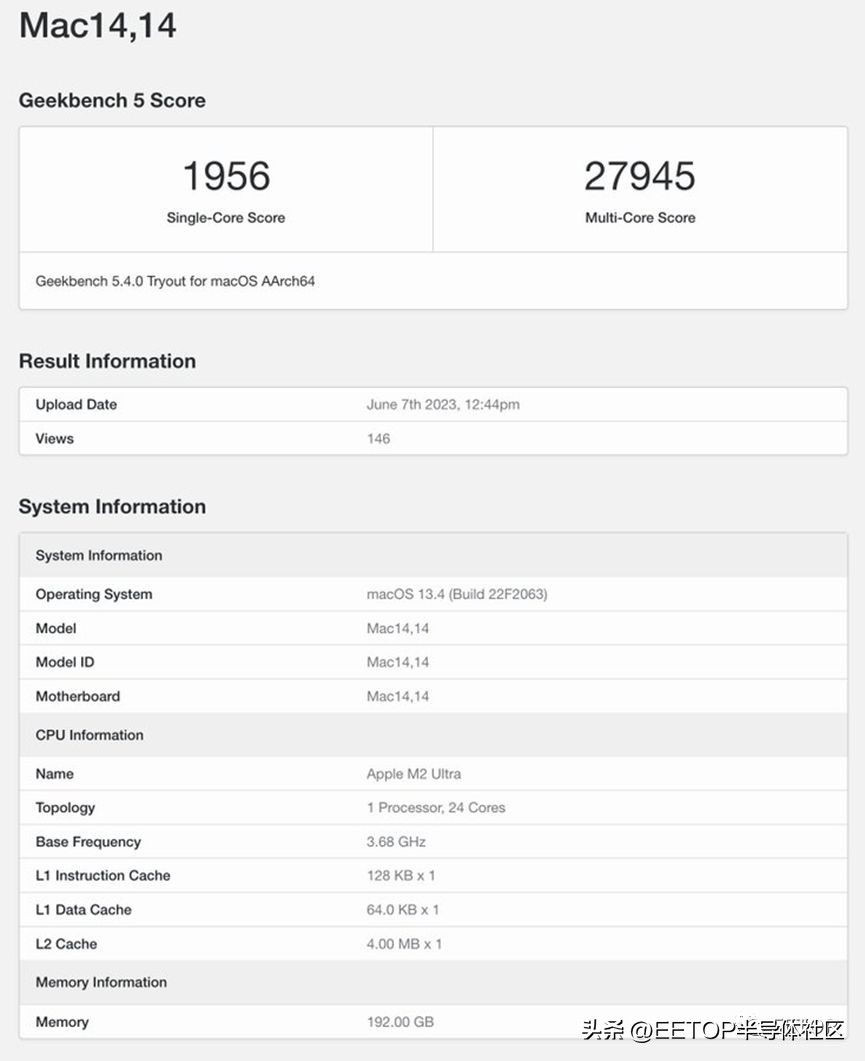Click the Motherboard row label
The height and width of the screenshot is (1061, 865).
pos(77,696)
